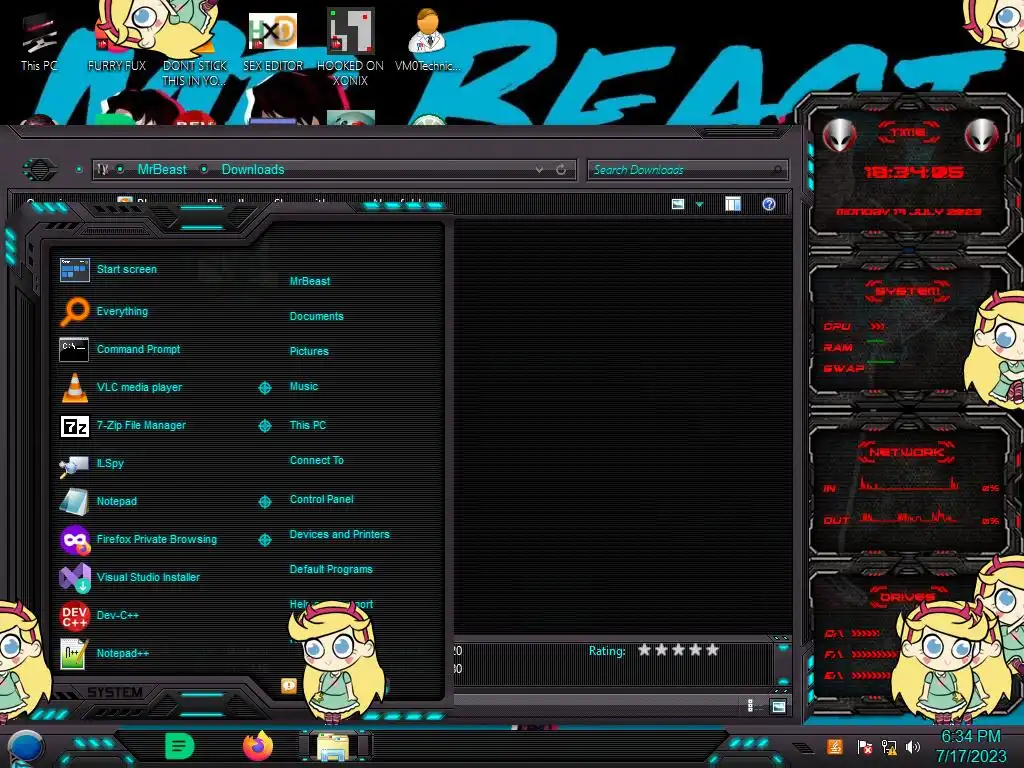Open Devices and Printers

340,534
